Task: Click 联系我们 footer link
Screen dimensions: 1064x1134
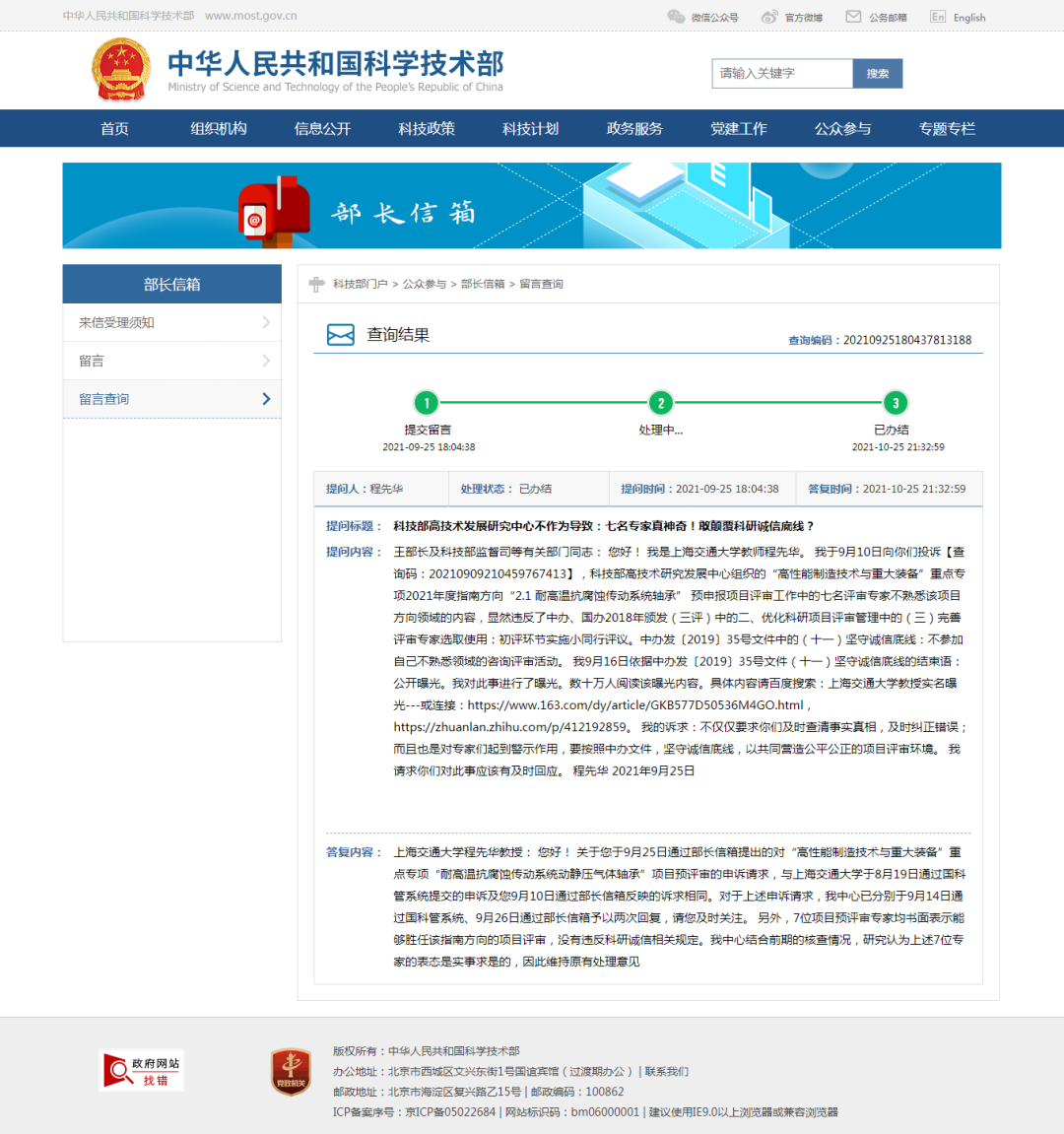Action: pos(666,1072)
